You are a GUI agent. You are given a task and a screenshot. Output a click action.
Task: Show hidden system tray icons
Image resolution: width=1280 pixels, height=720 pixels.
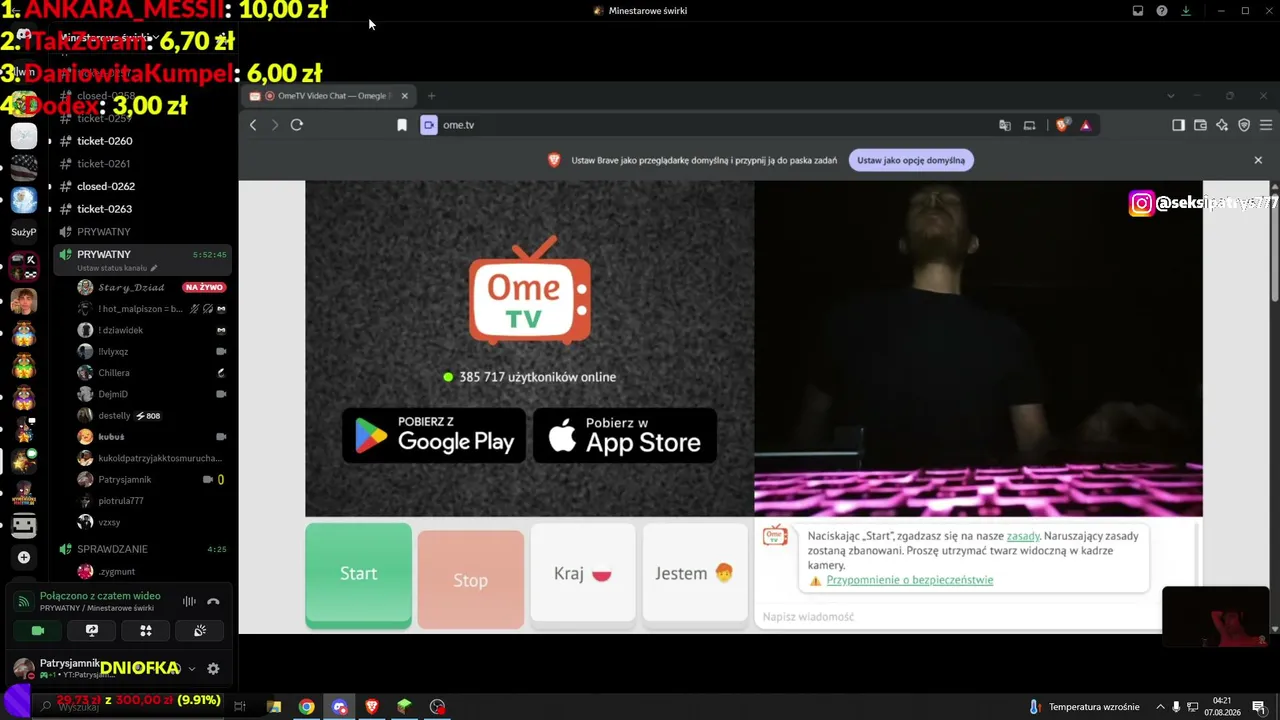click(1160, 707)
